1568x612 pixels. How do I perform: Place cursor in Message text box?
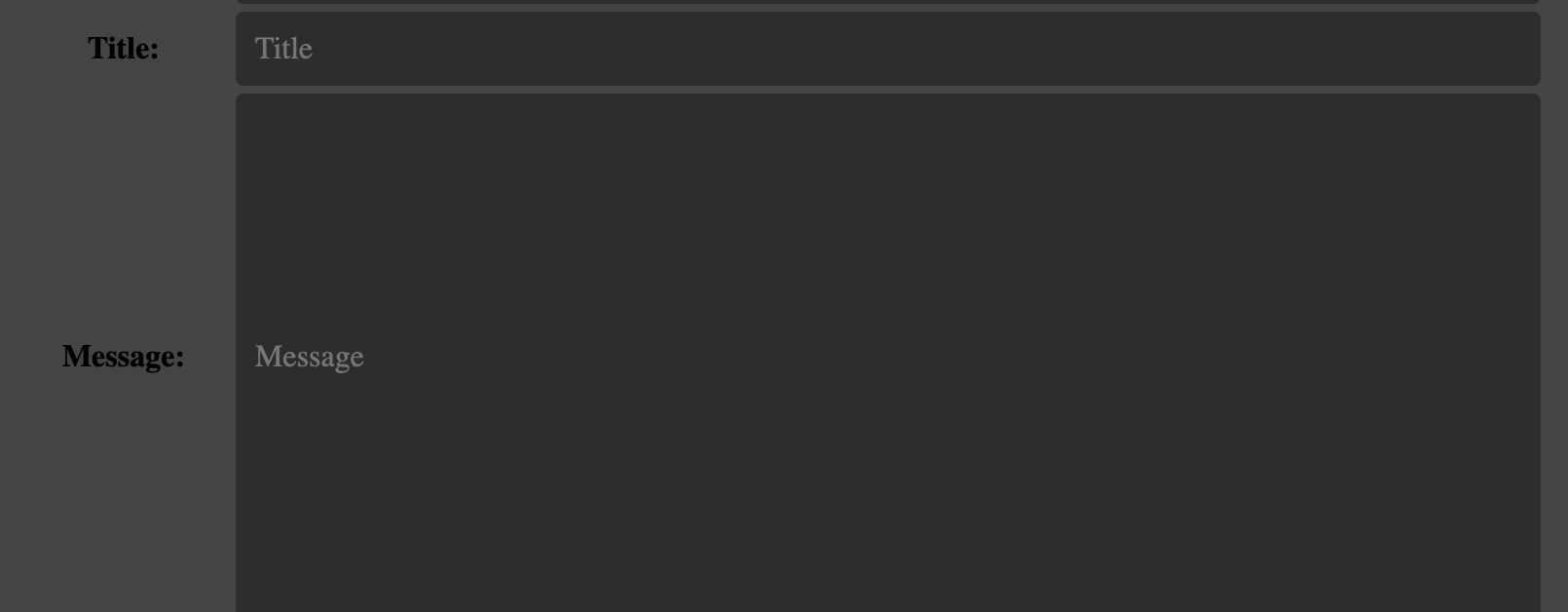click(887, 353)
